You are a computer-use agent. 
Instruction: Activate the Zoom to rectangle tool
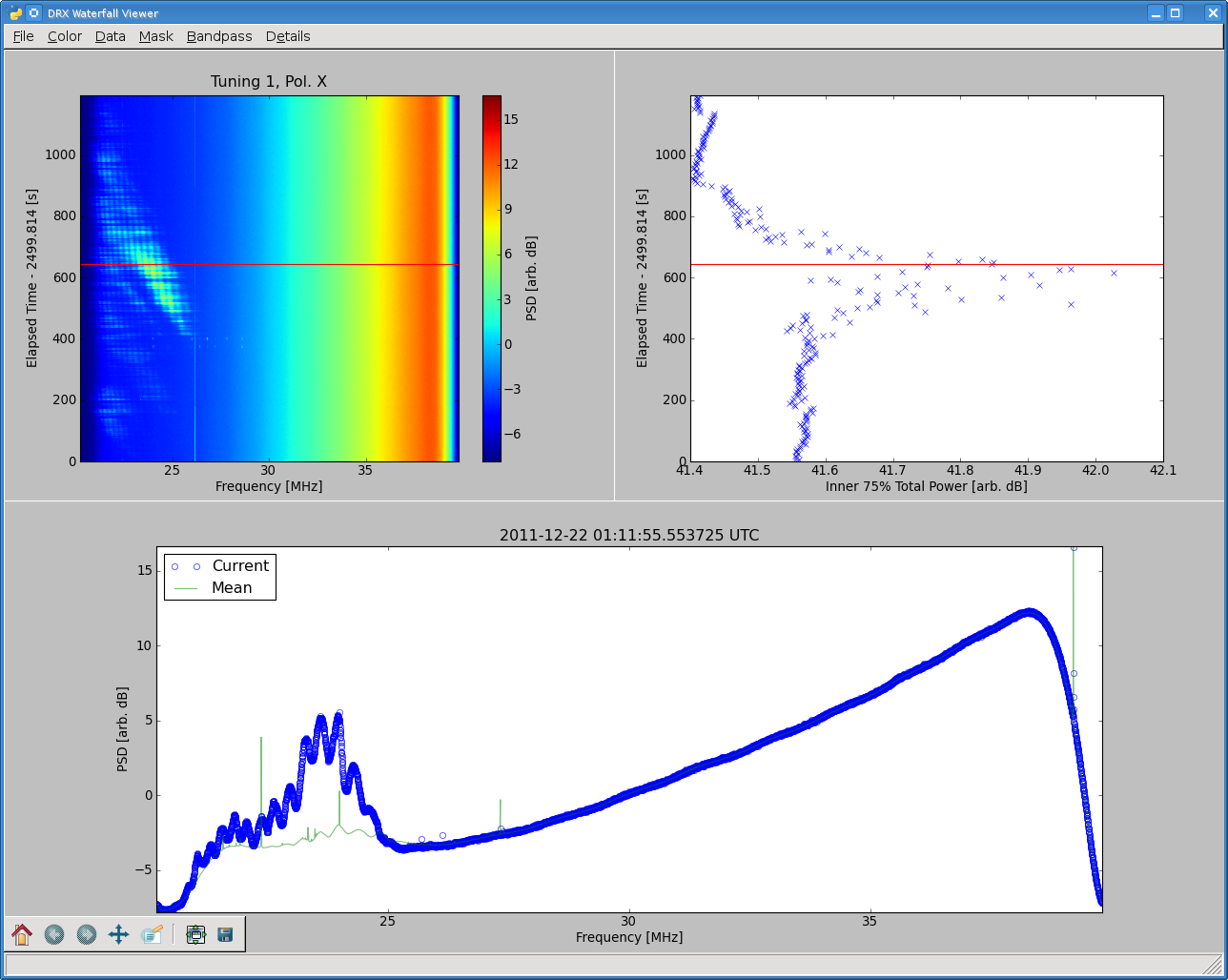pos(153,934)
